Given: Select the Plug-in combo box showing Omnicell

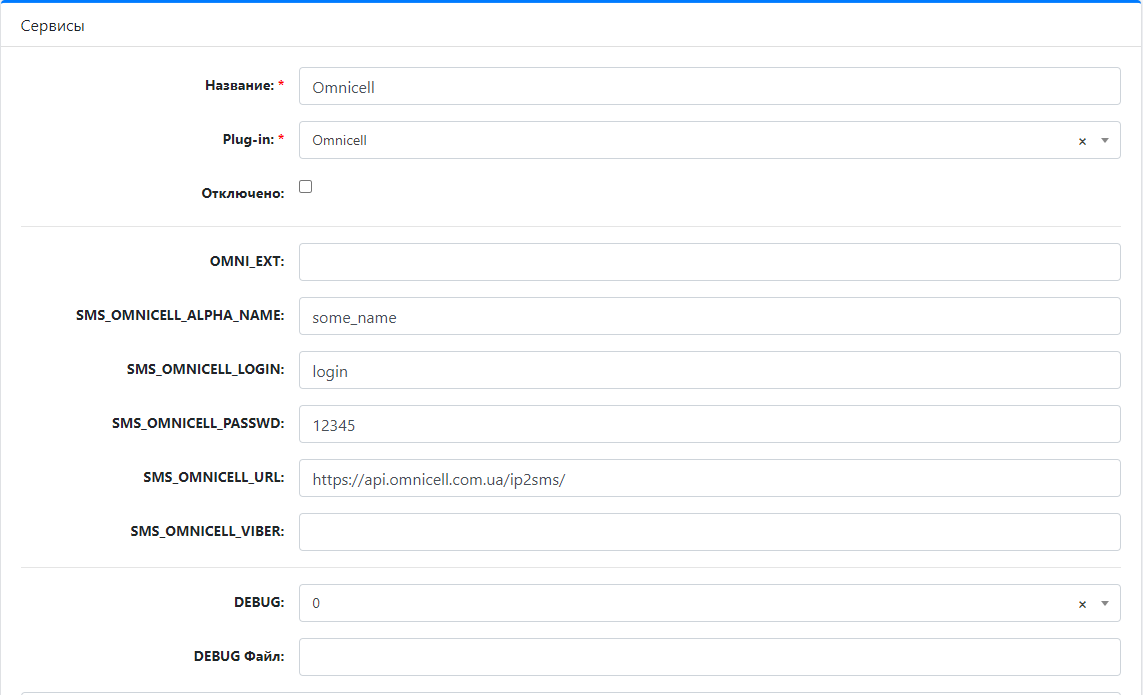Looking at the screenshot, I should 709,140.
